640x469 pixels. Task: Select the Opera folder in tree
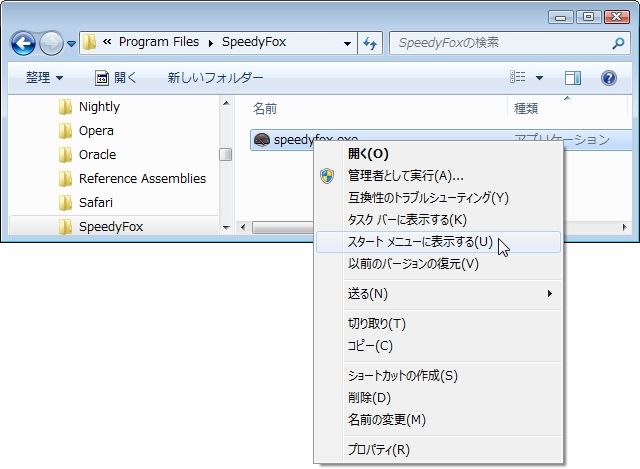pyautogui.click(x=96, y=131)
